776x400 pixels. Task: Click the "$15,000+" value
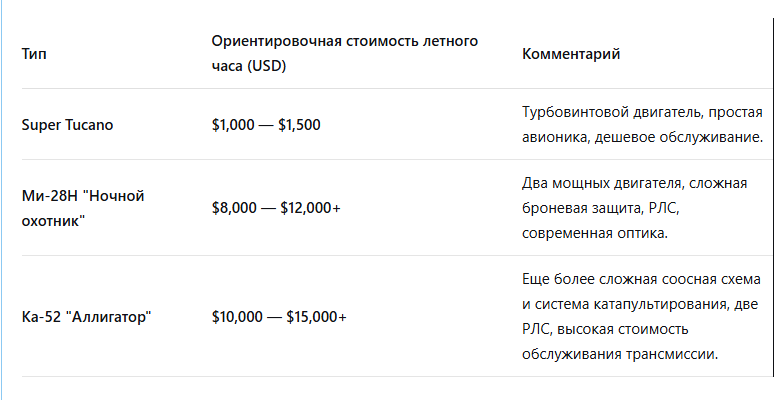(316, 316)
